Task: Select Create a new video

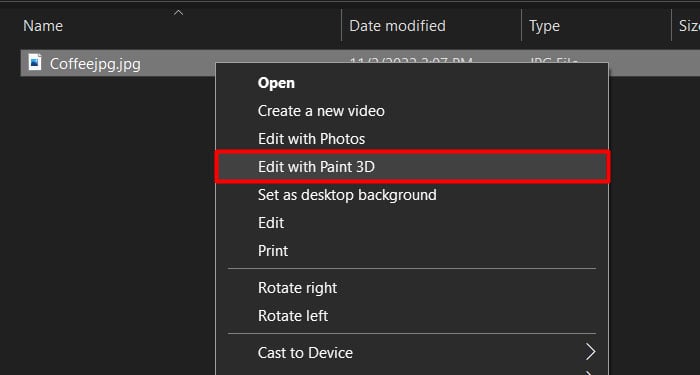Action: pyautogui.click(x=412, y=111)
